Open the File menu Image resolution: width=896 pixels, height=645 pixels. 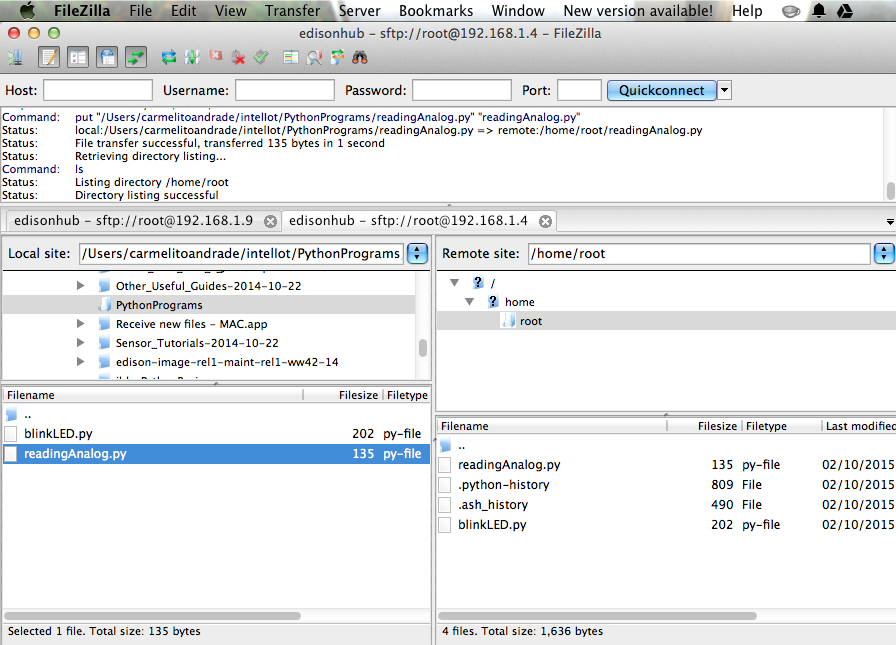tap(141, 10)
